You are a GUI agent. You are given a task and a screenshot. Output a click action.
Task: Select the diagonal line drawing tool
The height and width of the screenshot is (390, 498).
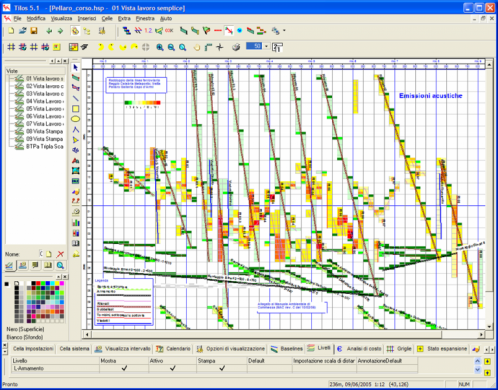tap(76, 98)
